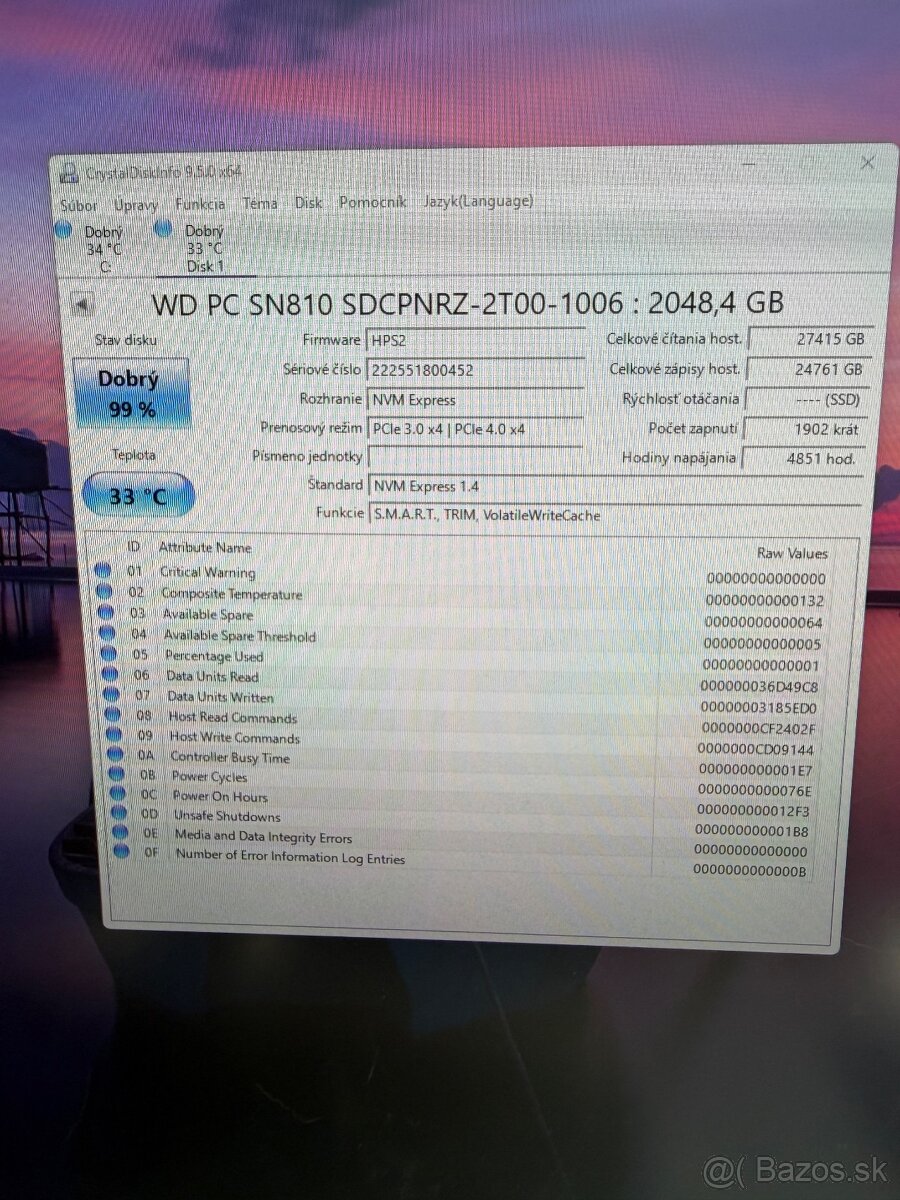Select the Percentage Used attribute name
The width and height of the screenshot is (900, 1200).
(x=215, y=656)
